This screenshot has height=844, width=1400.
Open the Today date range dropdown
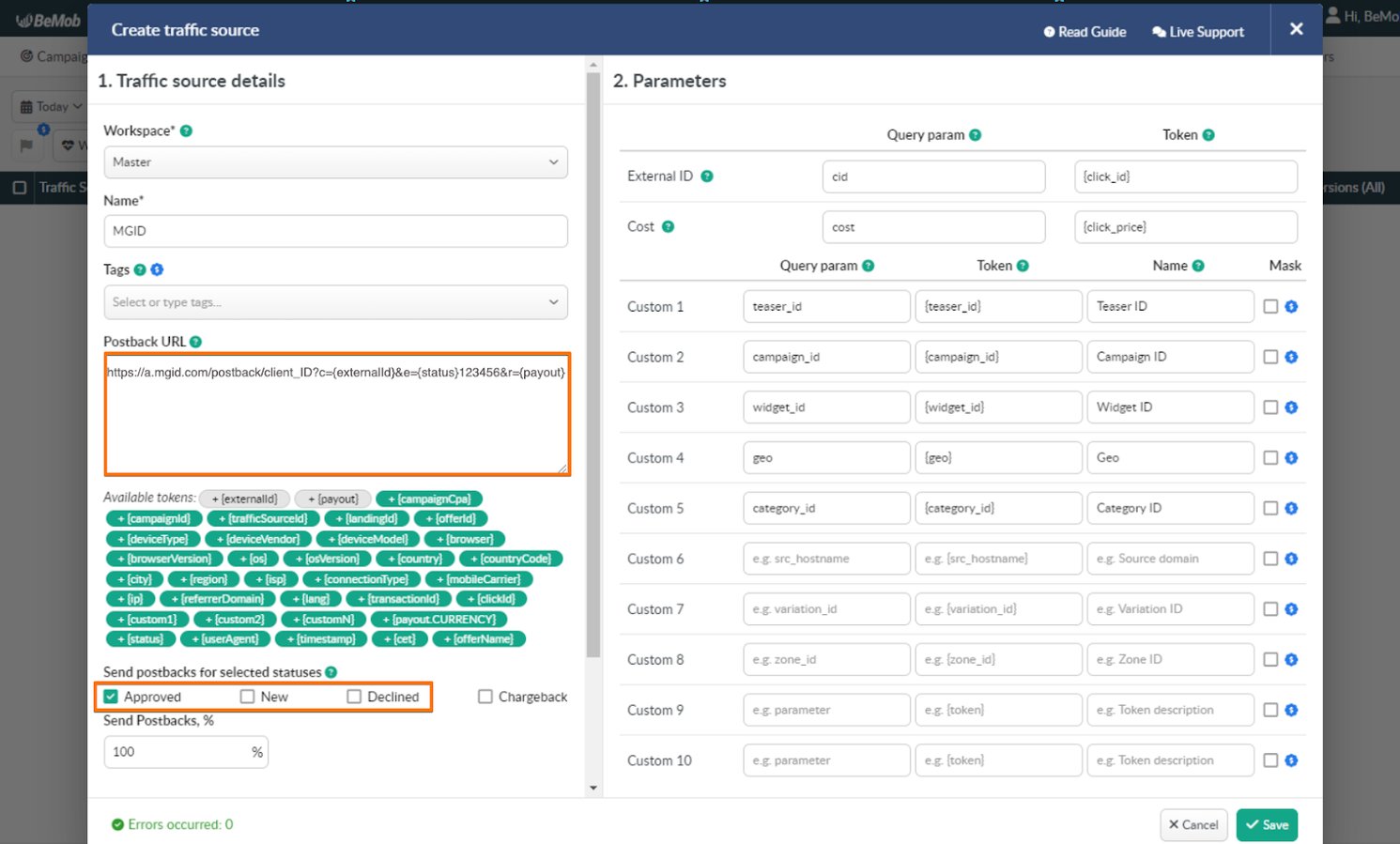click(x=50, y=106)
